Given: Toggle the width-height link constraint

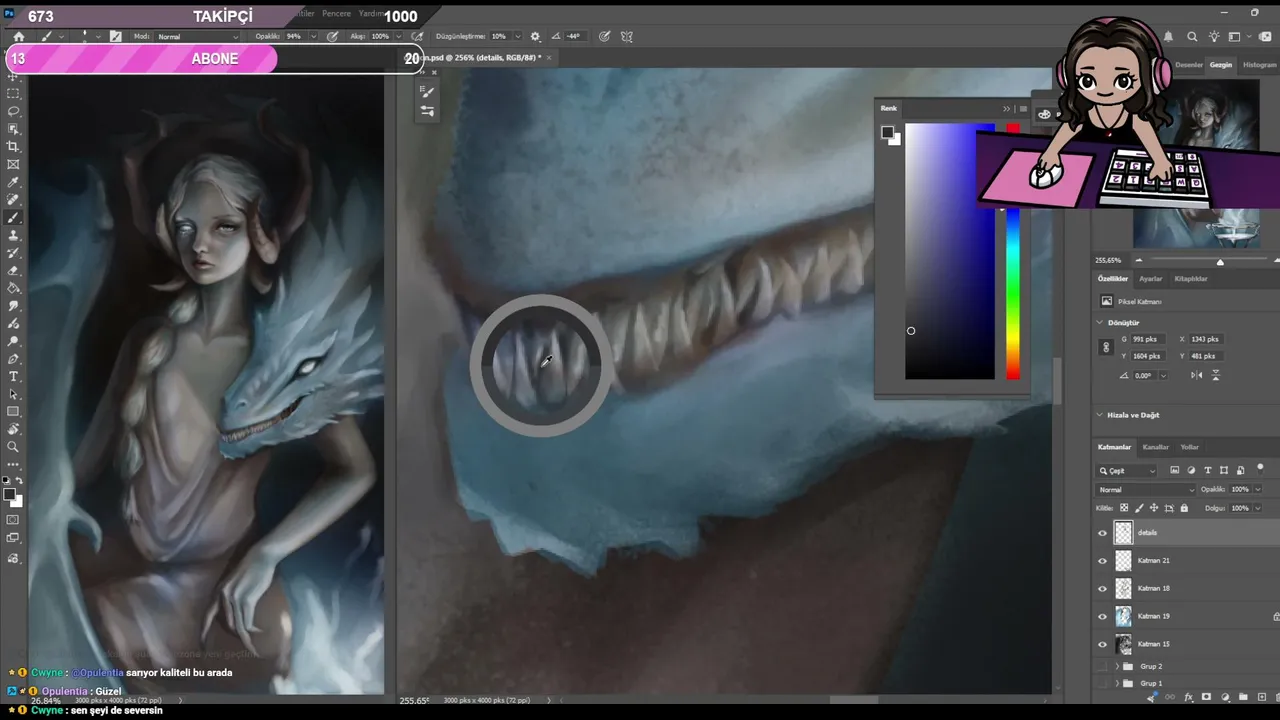Looking at the screenshot, I should [x=1106, y=348].
